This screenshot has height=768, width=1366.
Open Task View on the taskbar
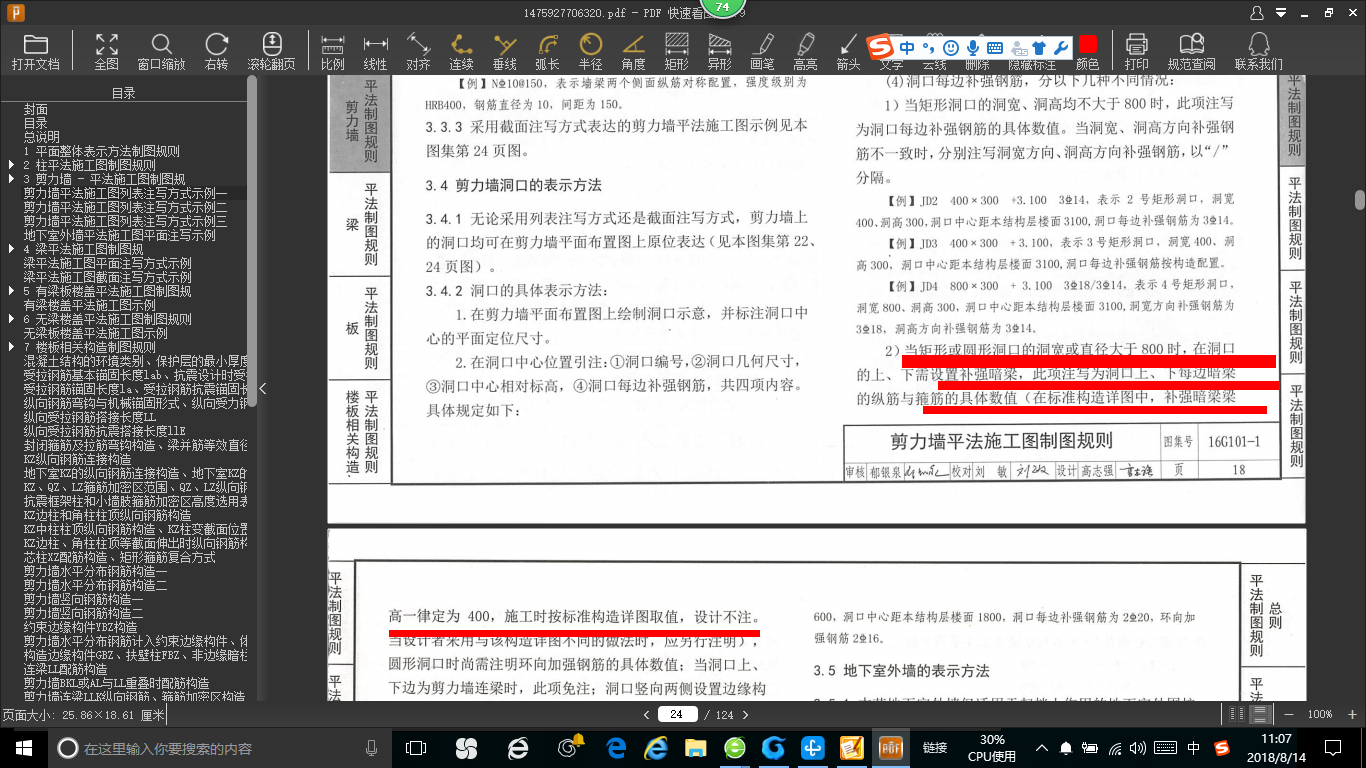click(x=415, y=747)
